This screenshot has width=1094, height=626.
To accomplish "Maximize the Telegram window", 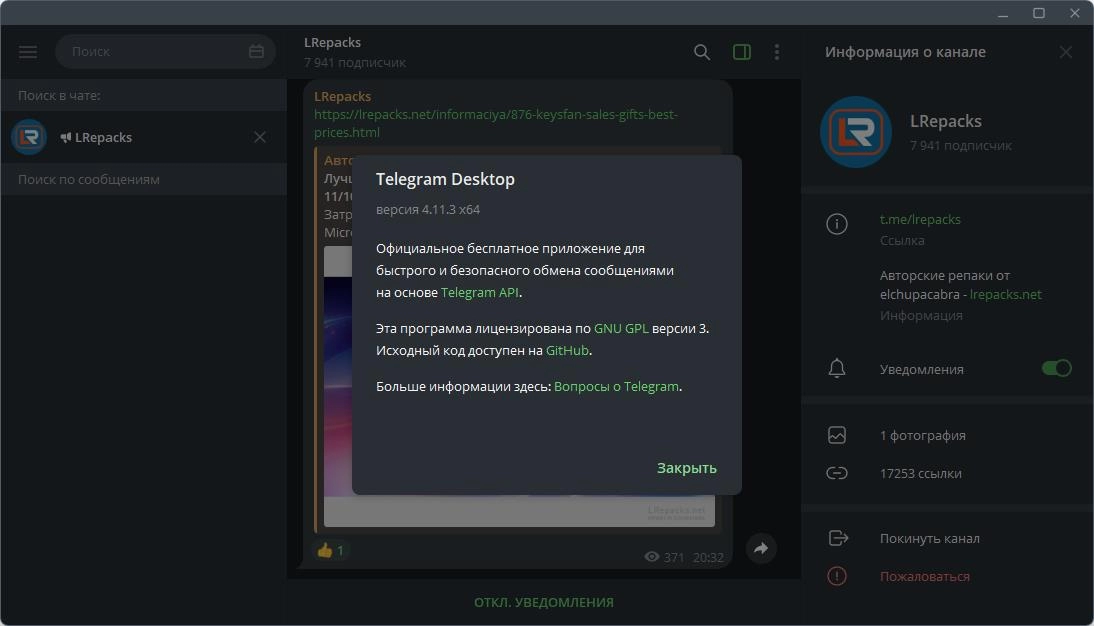I will 1039,13.
